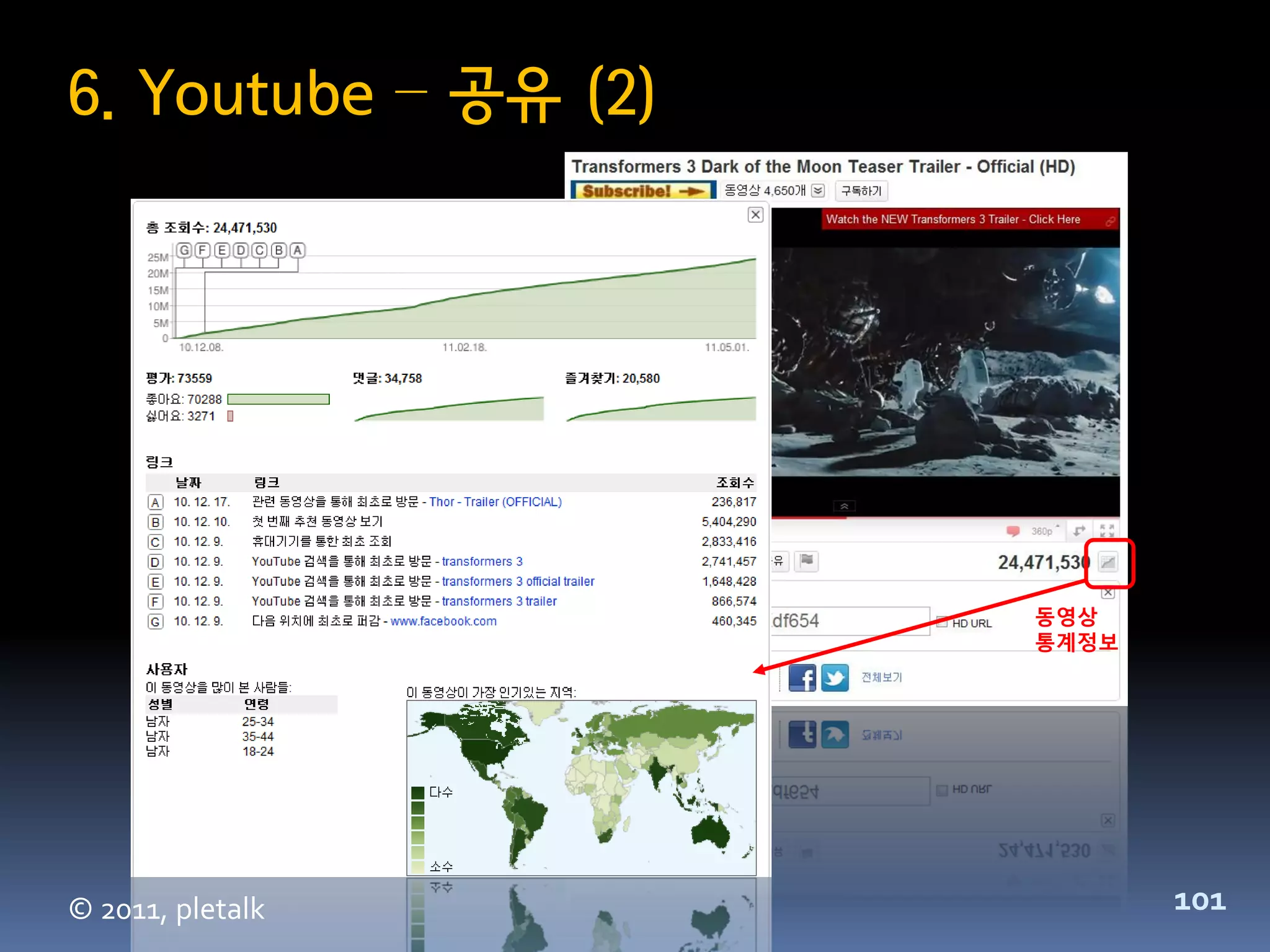This screenshot has width=1270, height=952.
Task: Click the 성별 column header
Action: pos(160,705)
